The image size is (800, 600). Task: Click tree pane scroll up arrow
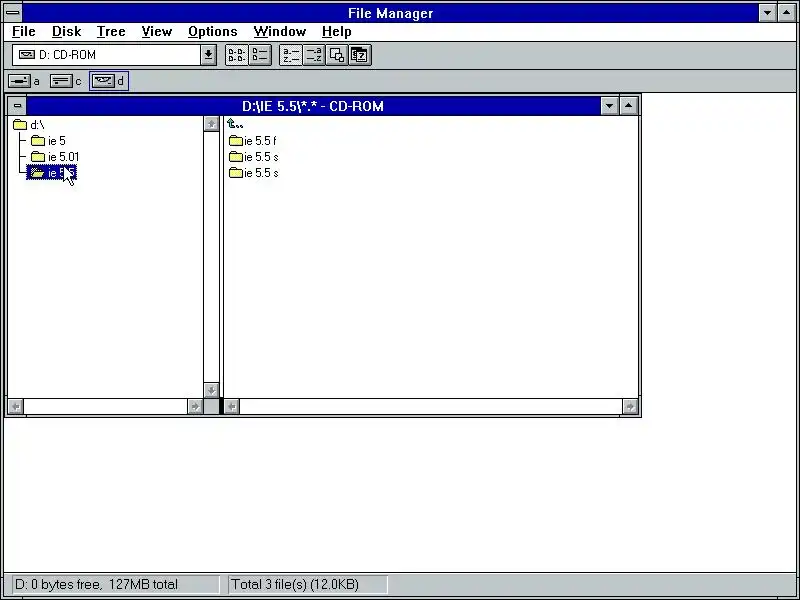211,124
